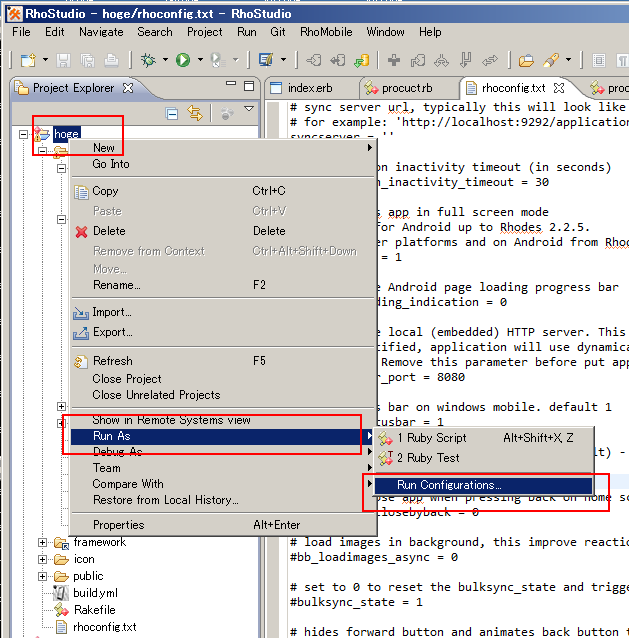Click the Open Perspective toolbar icon
Image resolution: width=629 pixels, height=638 pixels.
coord(266,60)
